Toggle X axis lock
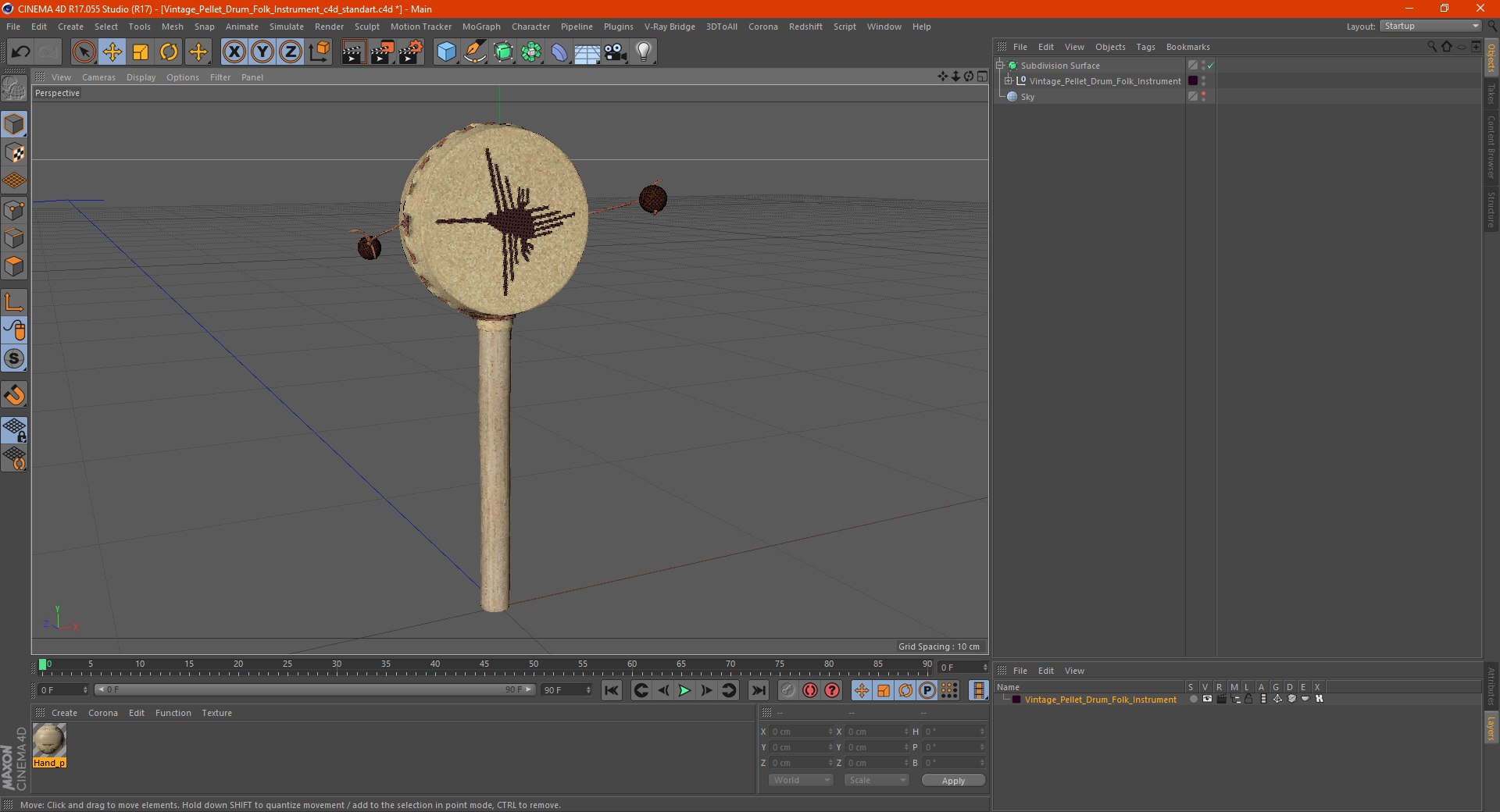Viewport: 1500px width, 812px height. pos(234,52)
